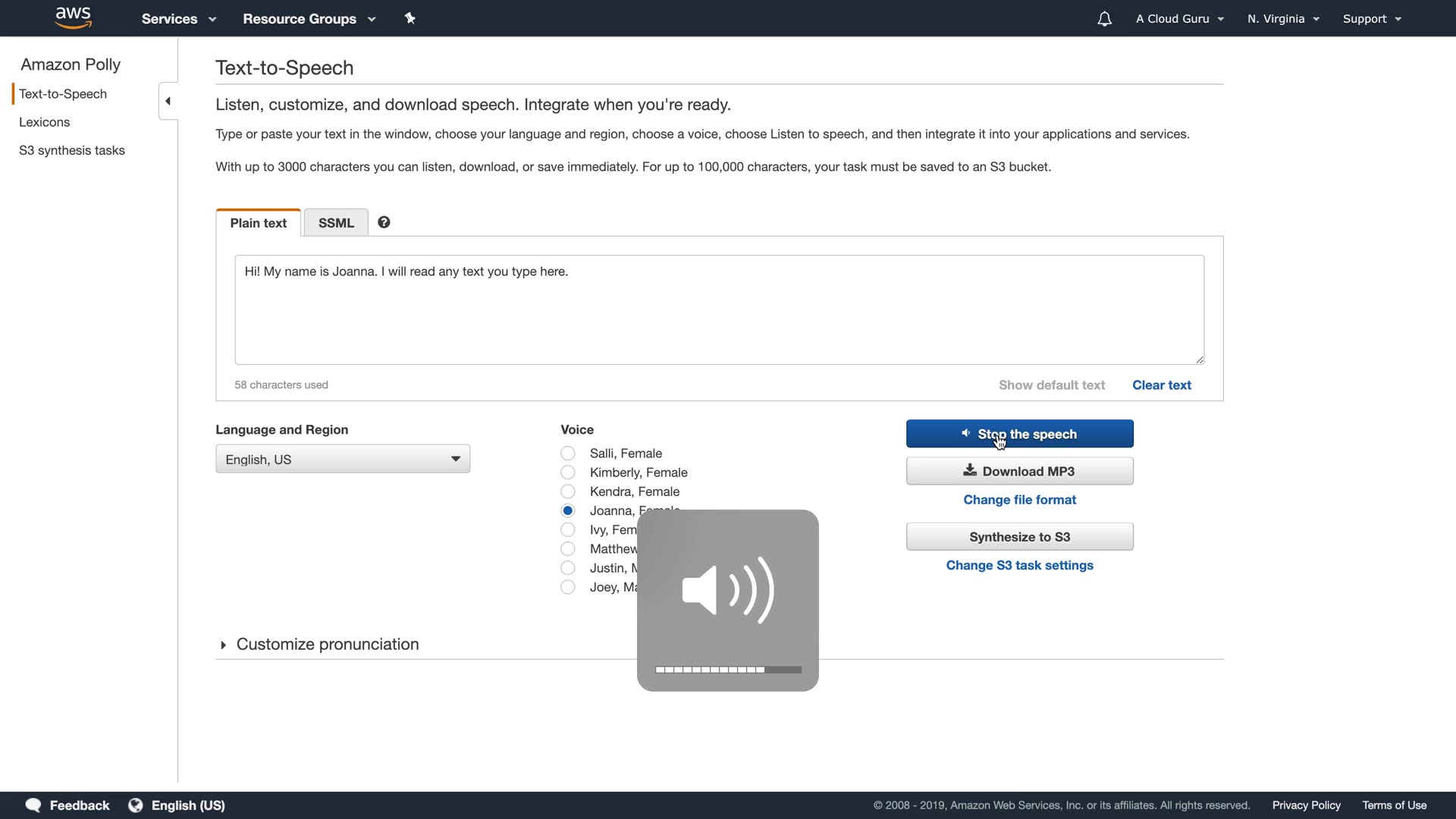Click the globe language icon
Viewport: 1456px width, 819px height.
[x=136, y=805]
